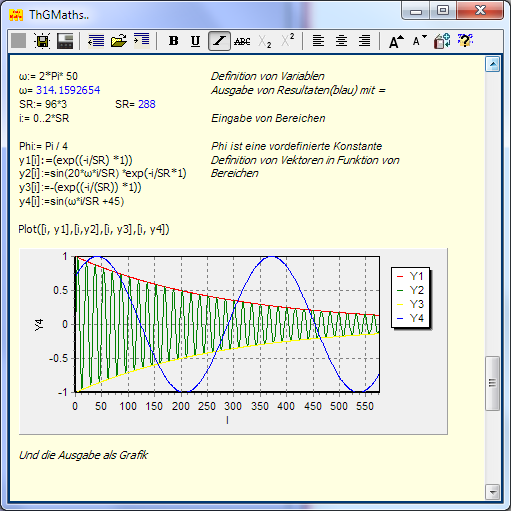The height and width of the screenshot is (511, 511).
Task: Open help with question mark icon
Action: click(465, 40)
